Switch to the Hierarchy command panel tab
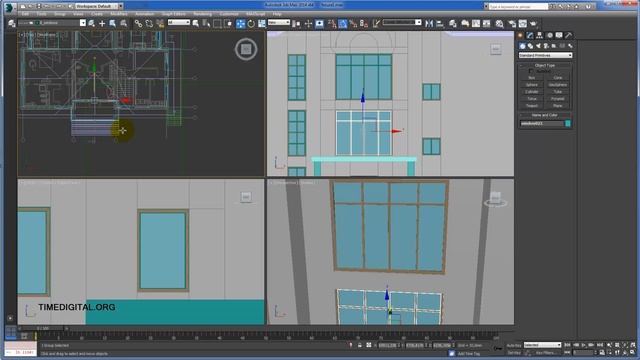The height and width of the screenshot is (360, 640). 539,35
